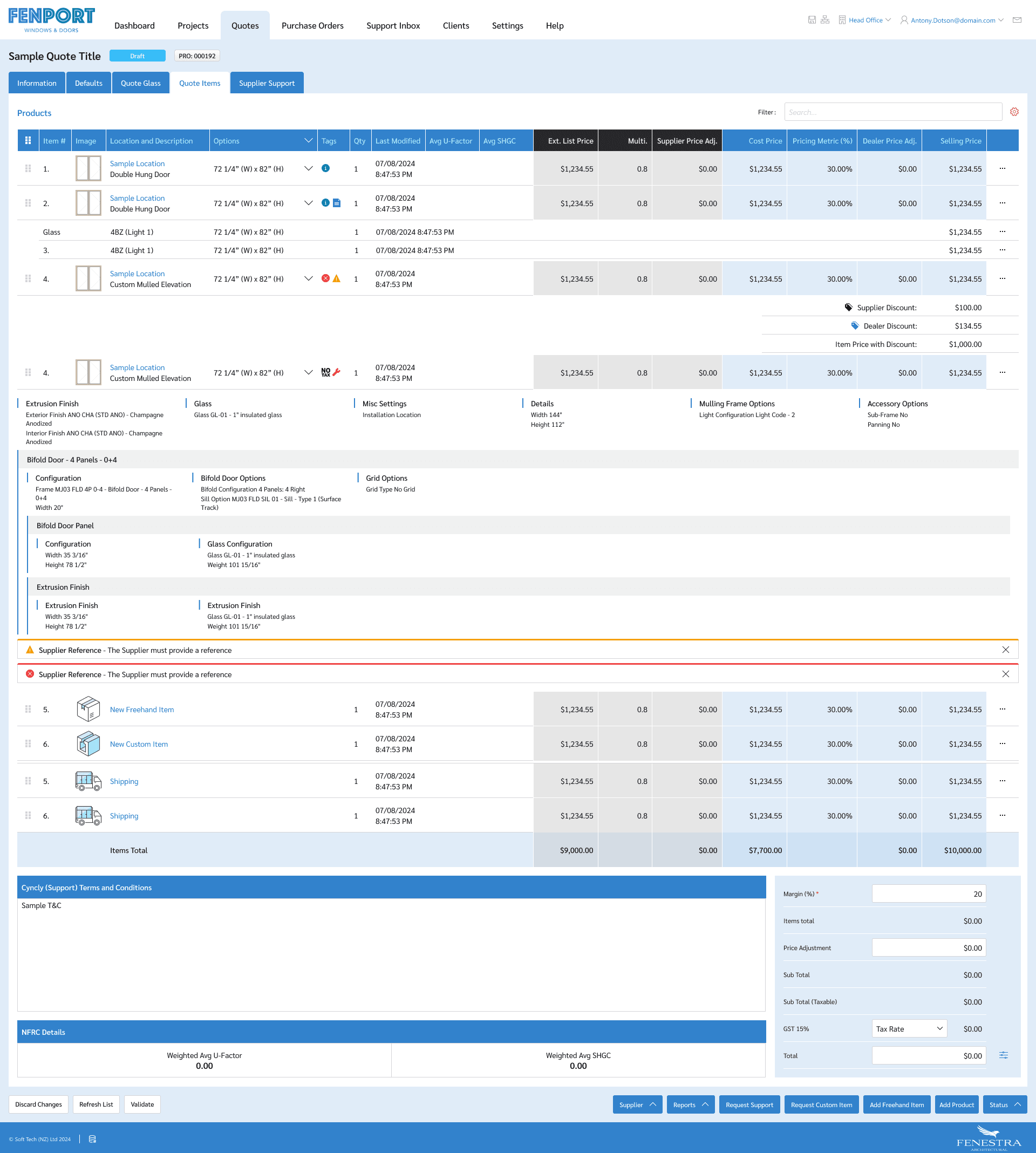
Task: Switch to the Supplier Support tab
Action: [x=267, y=83]
